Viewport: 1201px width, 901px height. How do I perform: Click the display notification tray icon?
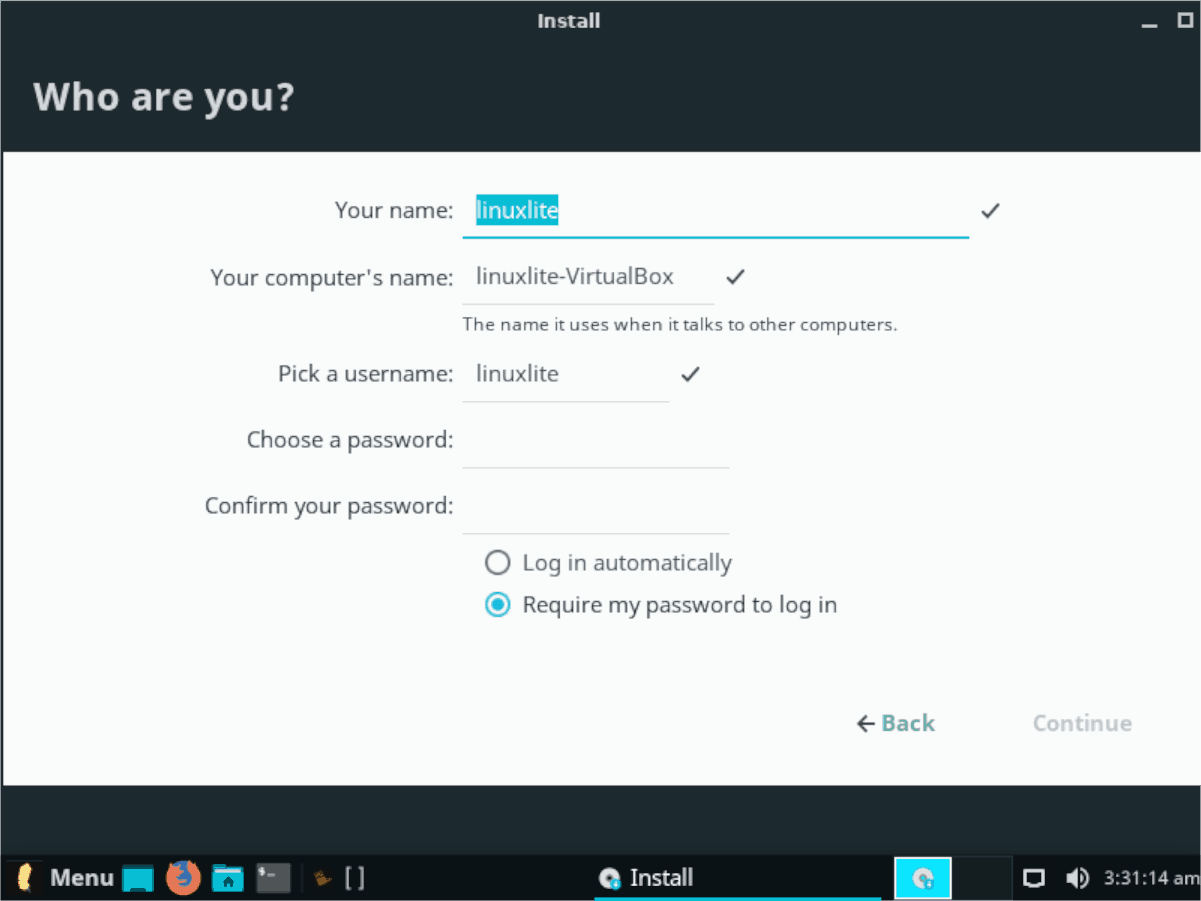(x=1034, y=879)
